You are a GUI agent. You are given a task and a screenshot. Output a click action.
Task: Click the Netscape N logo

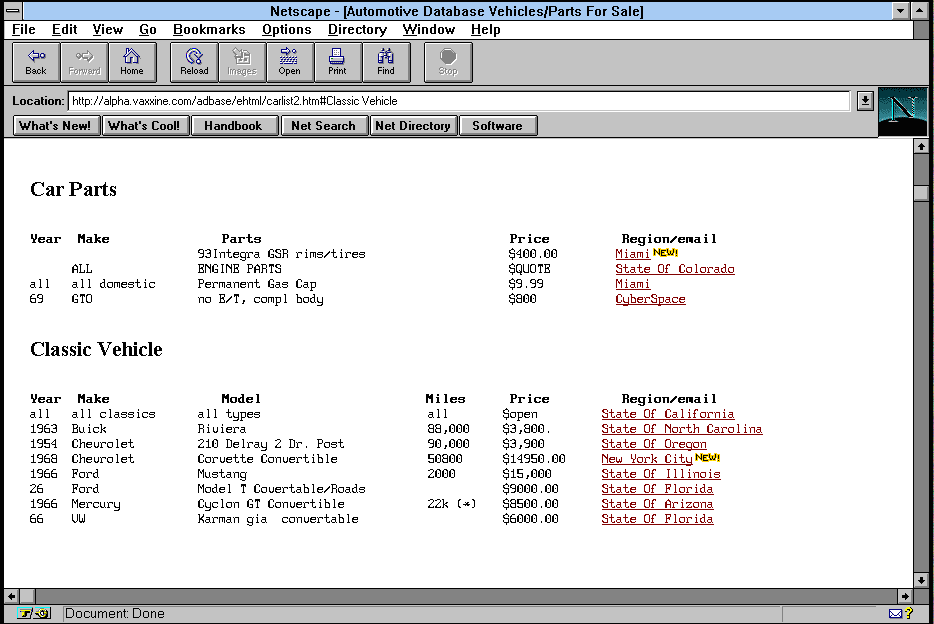[x=902, y=111]
